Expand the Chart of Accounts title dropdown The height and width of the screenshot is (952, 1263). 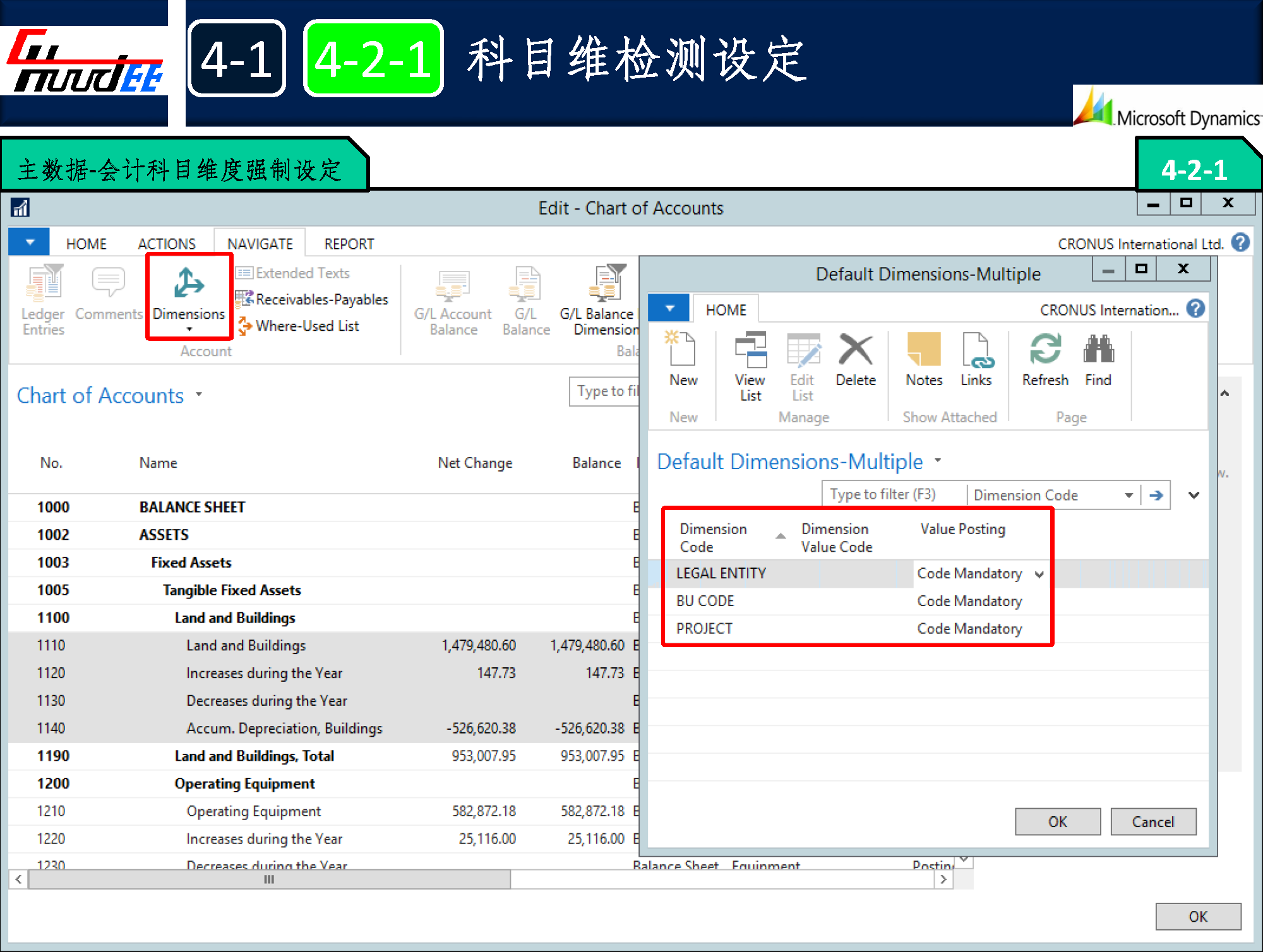pos(199,394)
